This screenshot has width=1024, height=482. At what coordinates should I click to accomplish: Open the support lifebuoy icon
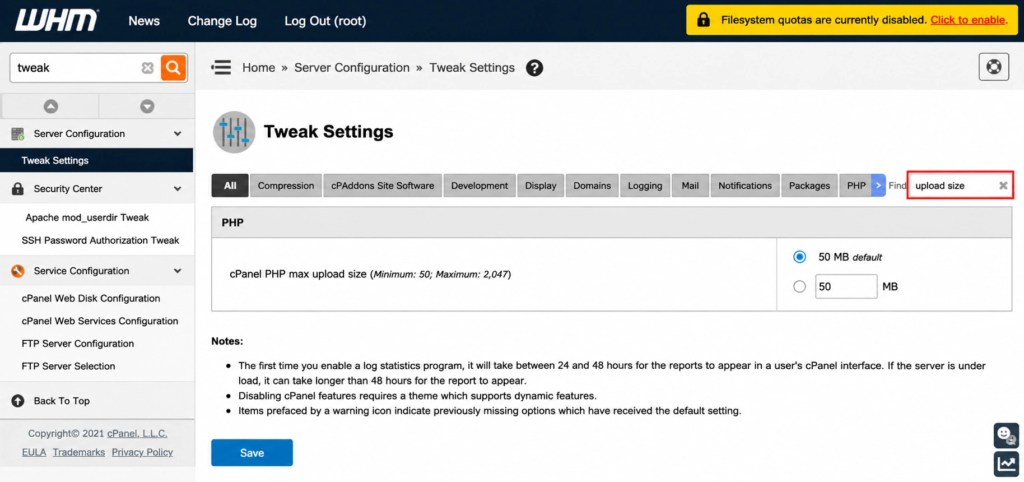(x=993, y=67)
